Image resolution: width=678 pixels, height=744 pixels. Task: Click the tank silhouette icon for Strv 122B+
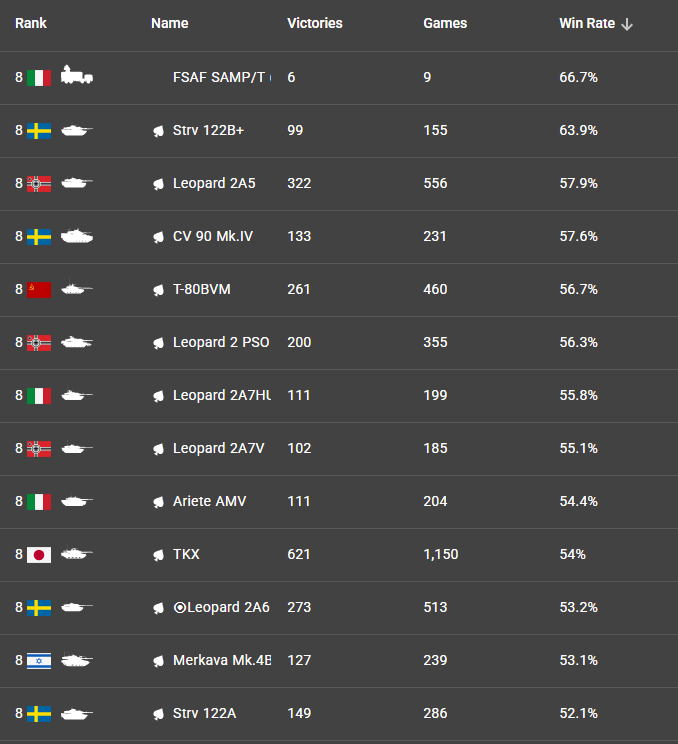click(x=77, y=130)
